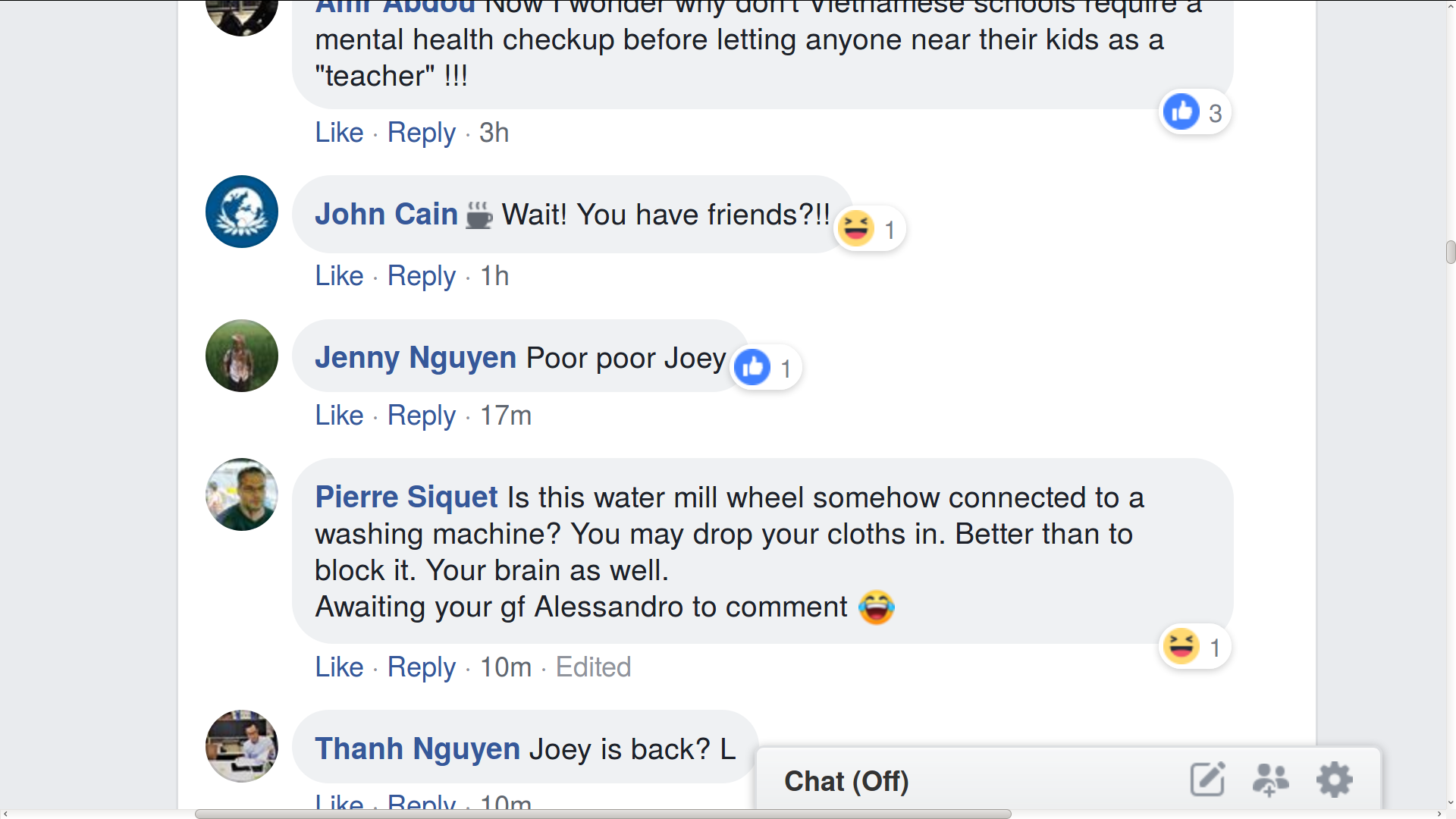The image size is (1456, 819).
Task: Click the 17m timestamp on Jenny's comment
Action: 506,416
